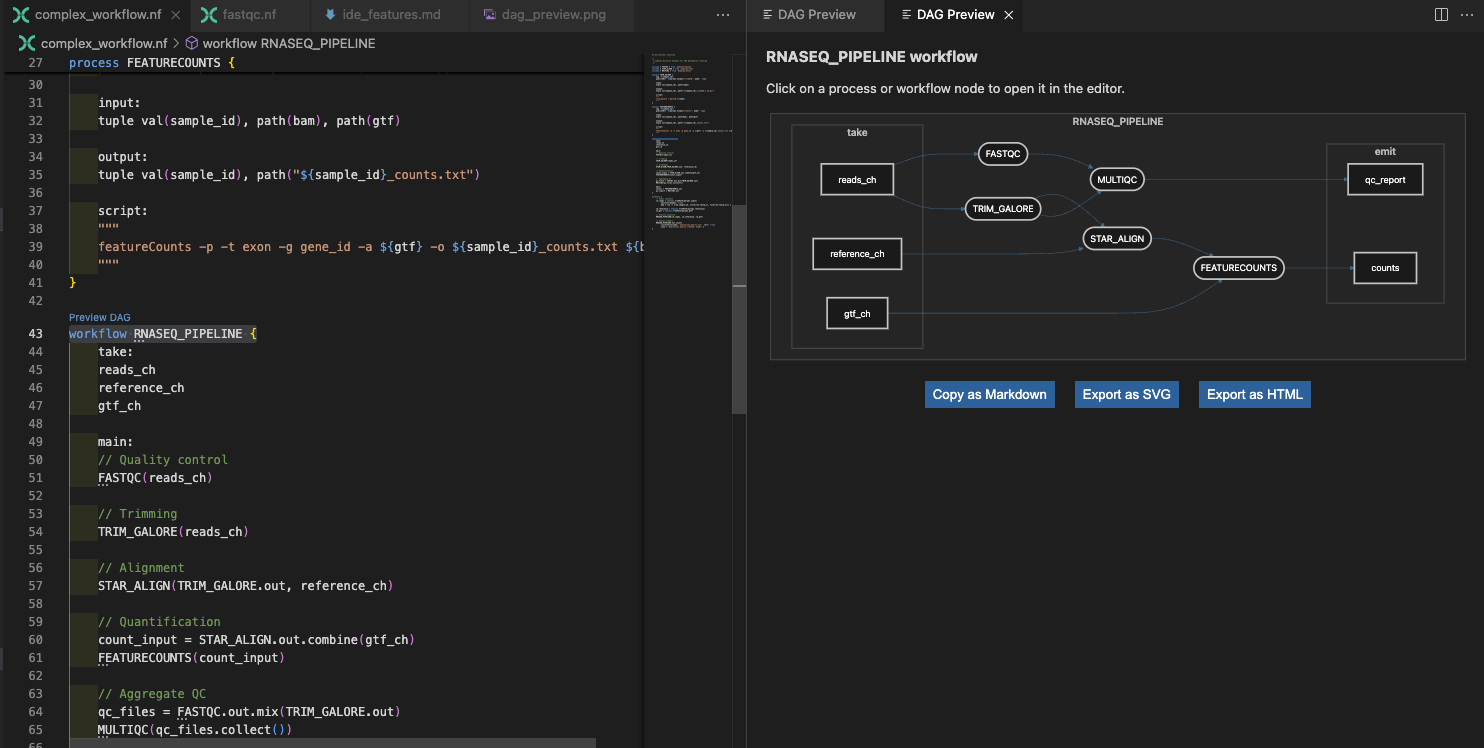Image resolution: width=1484 pixels, height=748 pixels.
Task: Click the image icon on dag_preview.png tab
Action: pyautogui.click(x=489, y=15)
